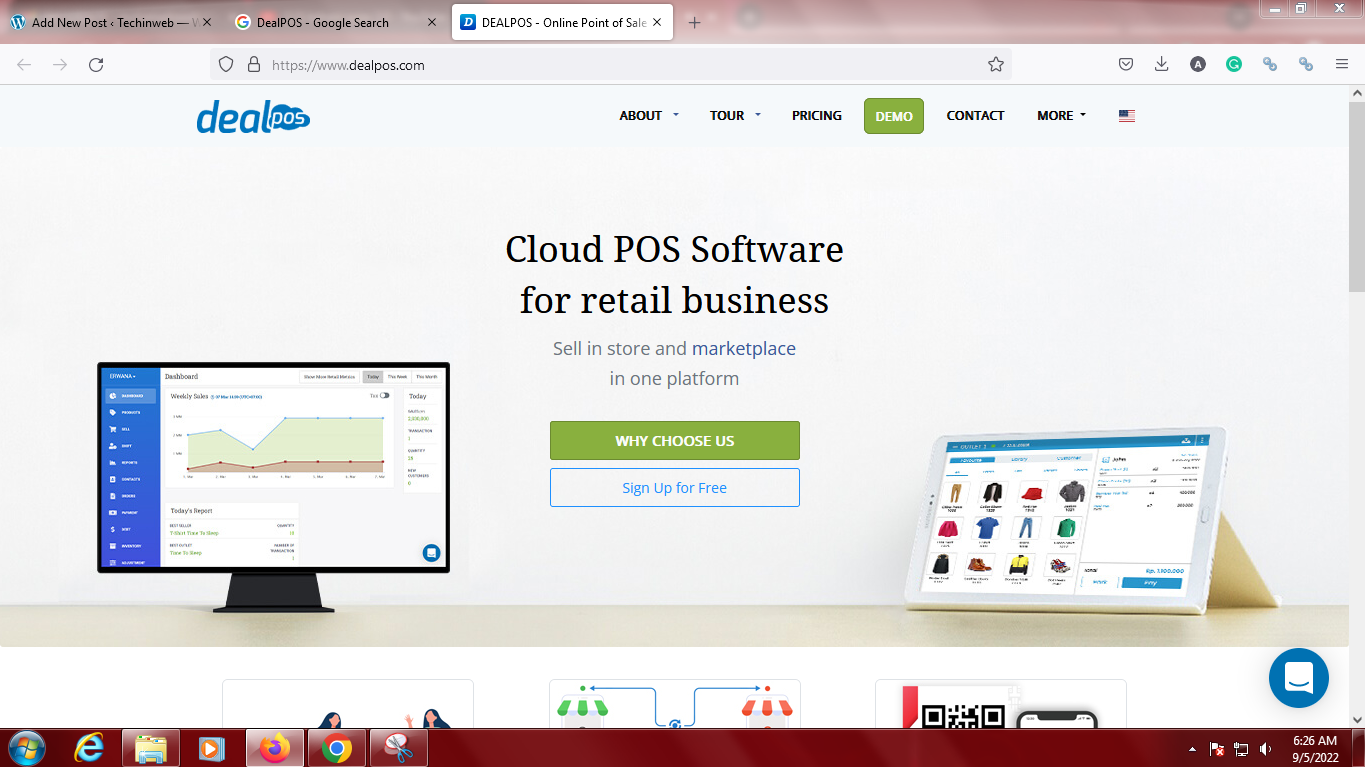1365x767 pixels.
Task: Show hidden system tray icons
Action: click(1192, 749)
